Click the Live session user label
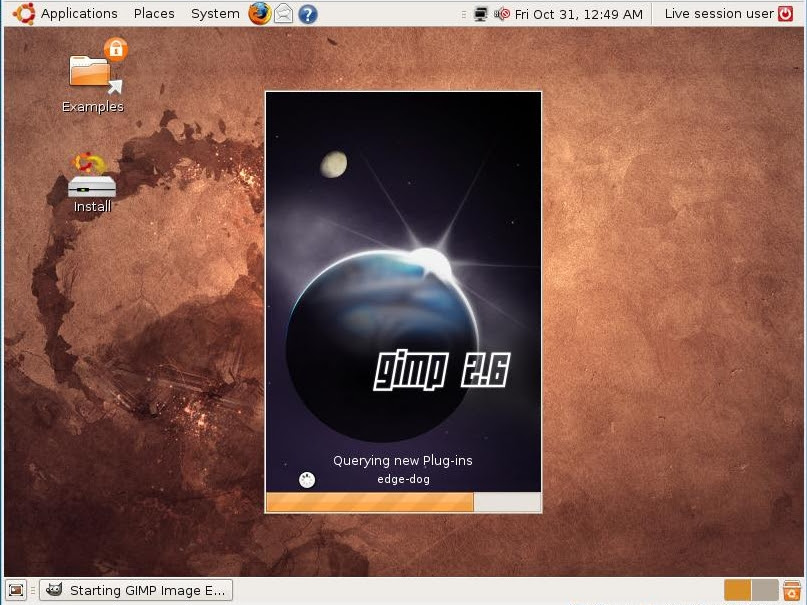807x605 pixels. click(x=719, y=14)
